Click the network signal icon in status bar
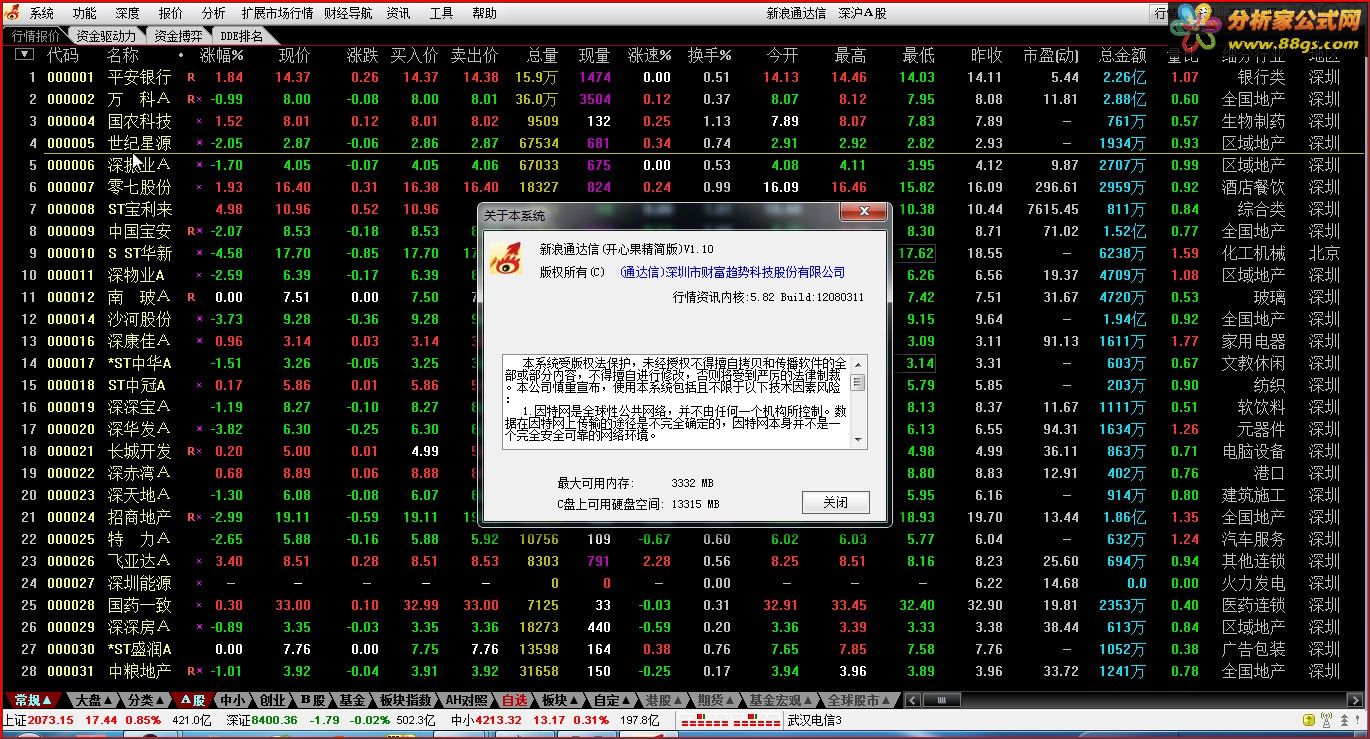The image size is (1370, 739). [x=1327, y=720]
